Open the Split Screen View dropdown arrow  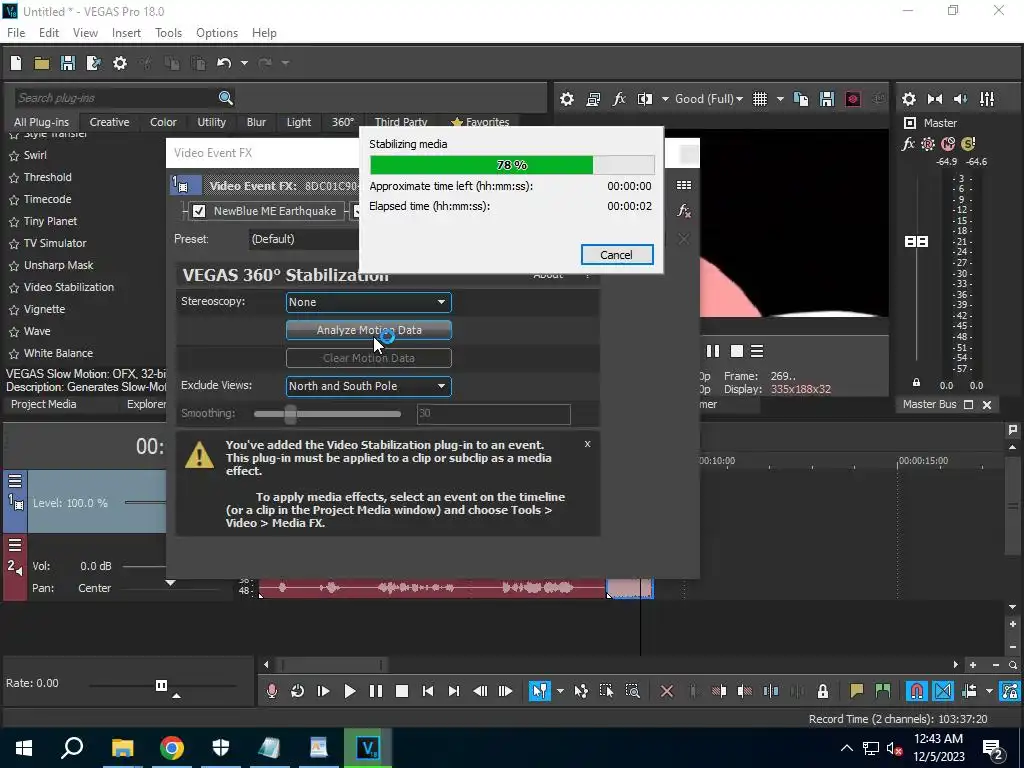click(665, 99)
